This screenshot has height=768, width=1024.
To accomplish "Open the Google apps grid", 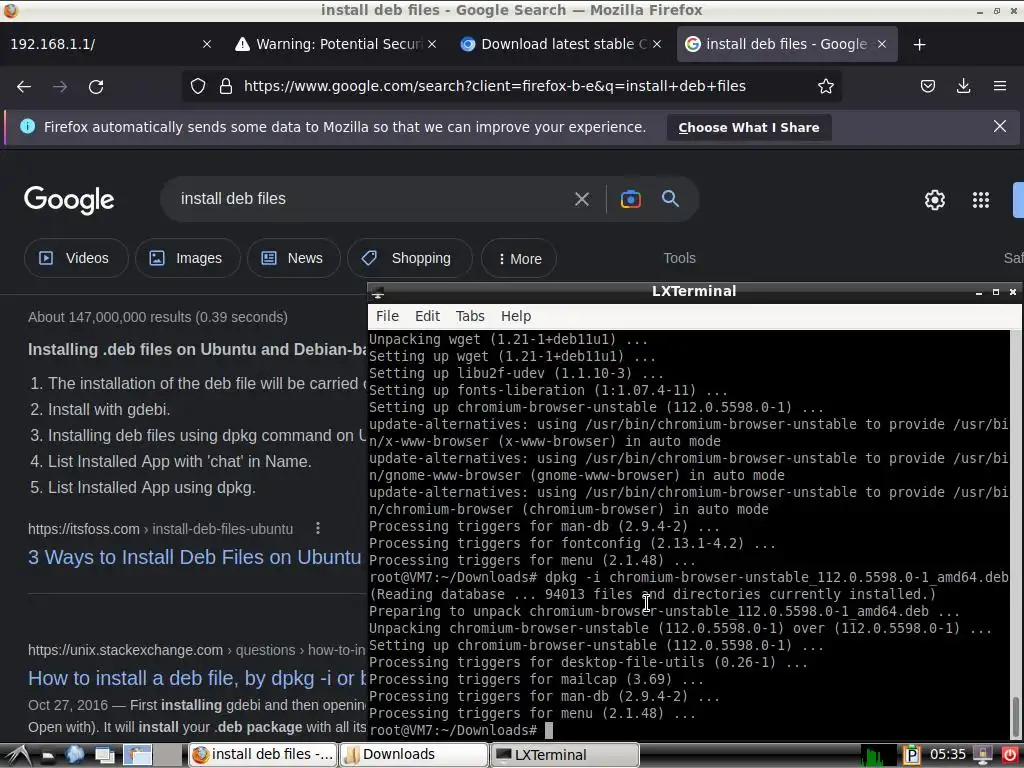I will click(x=980, y=200).
